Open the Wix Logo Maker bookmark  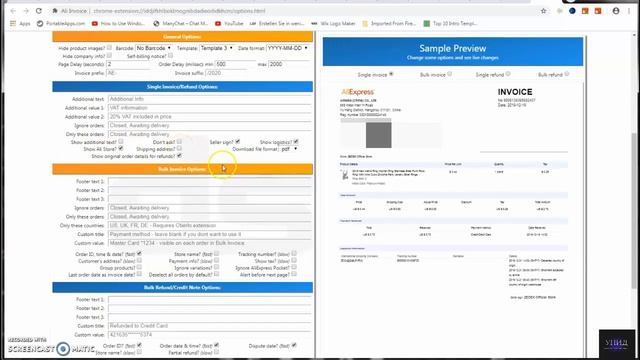pyautogui.click(x=333, y=24)
